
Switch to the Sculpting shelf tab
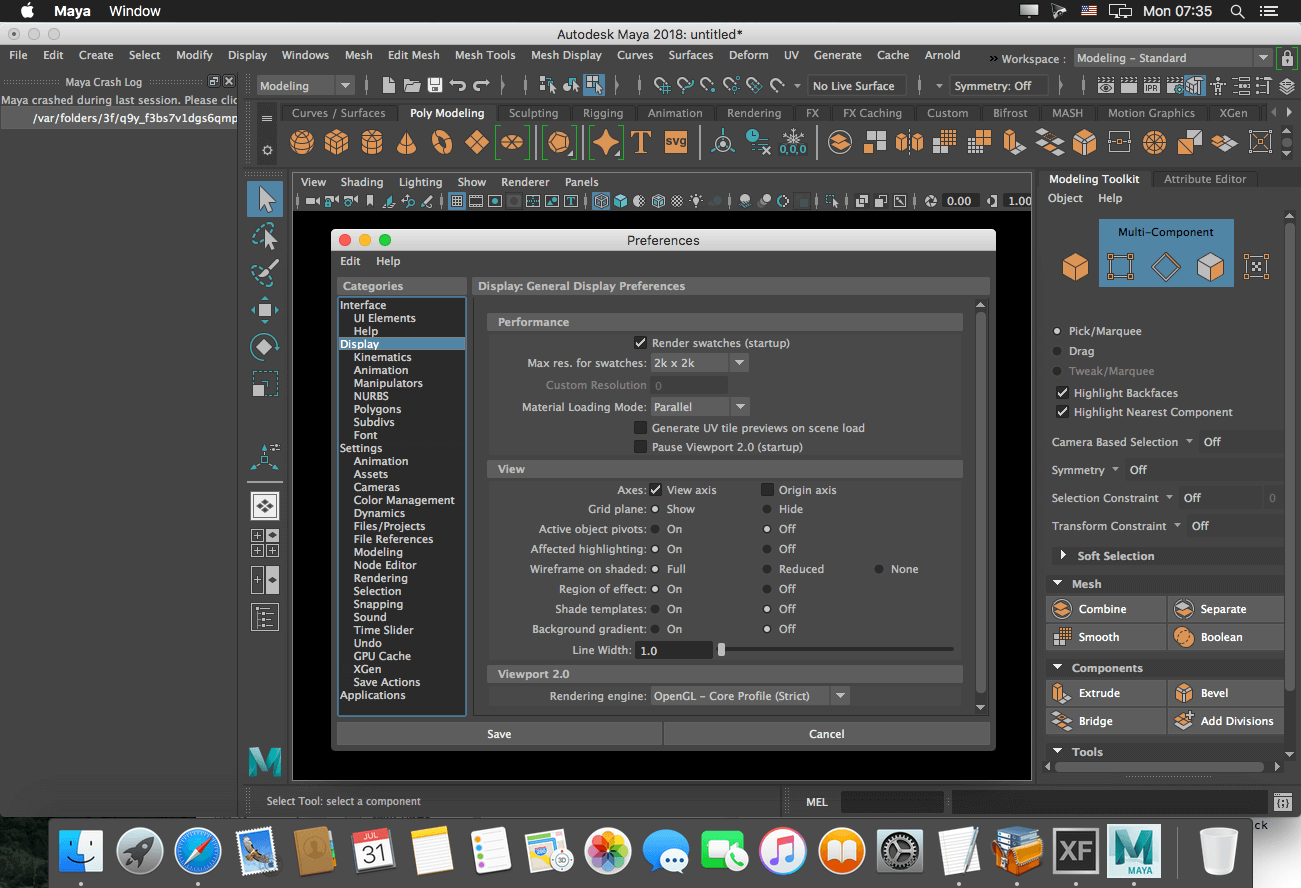click(533, 113)
